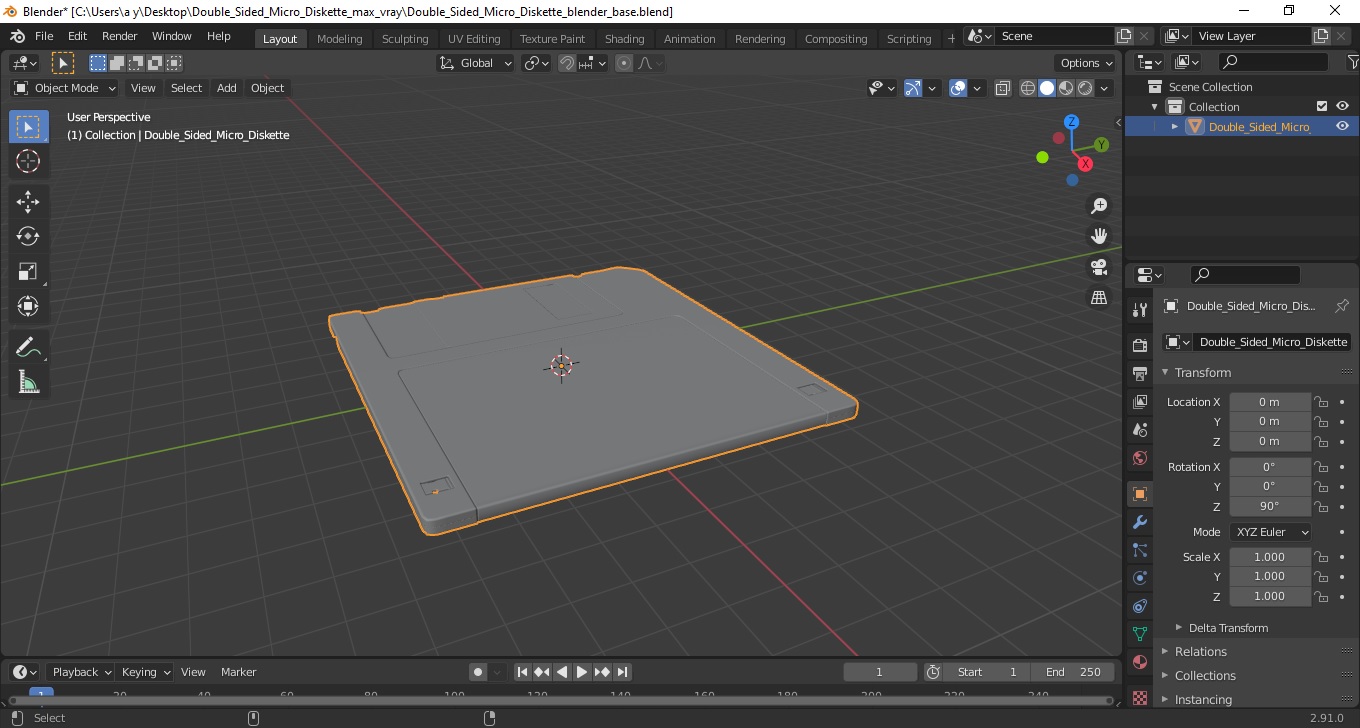Switch to the Modeling workspace tab

click(x=340, y=39)
